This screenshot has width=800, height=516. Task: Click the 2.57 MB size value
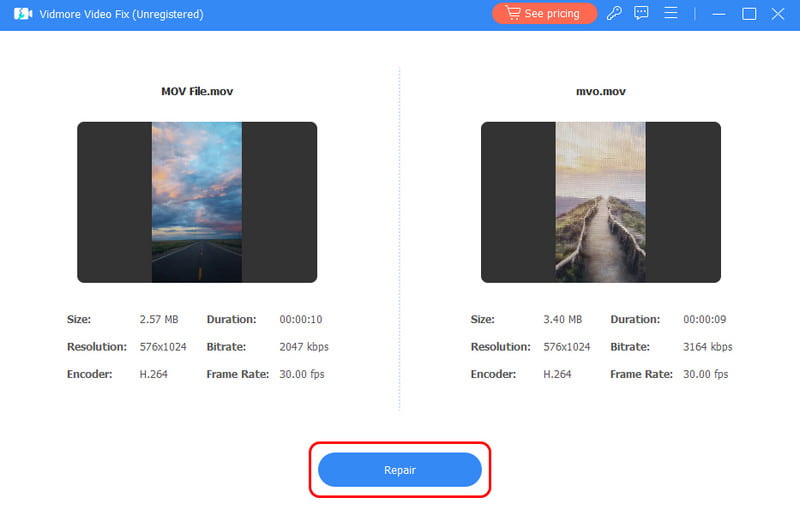(x=159, y=320)
